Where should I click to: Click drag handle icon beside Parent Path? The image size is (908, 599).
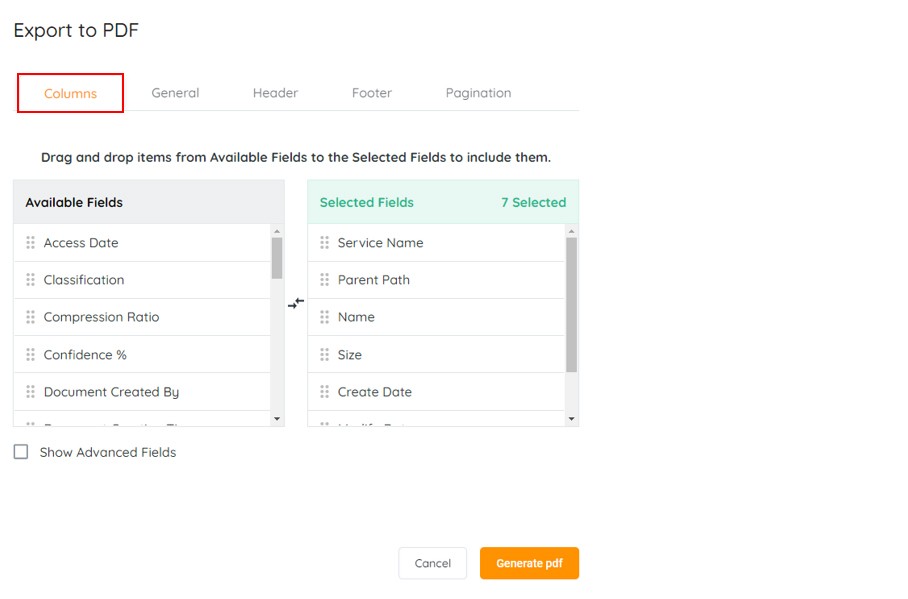(x=325, y=280)
